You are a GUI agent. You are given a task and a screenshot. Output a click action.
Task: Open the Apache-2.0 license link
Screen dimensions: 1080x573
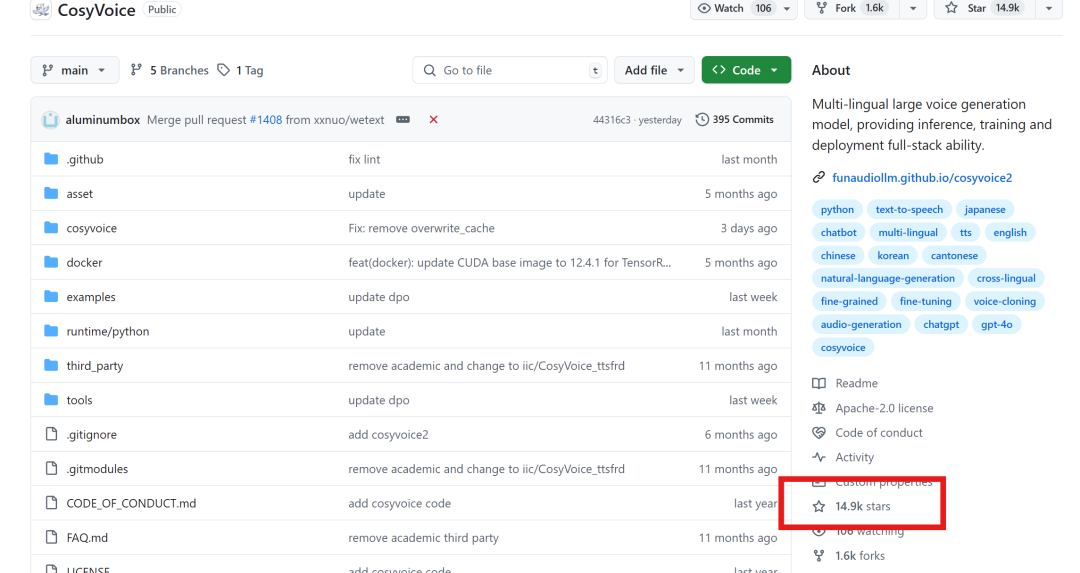(x=884, y=408)
